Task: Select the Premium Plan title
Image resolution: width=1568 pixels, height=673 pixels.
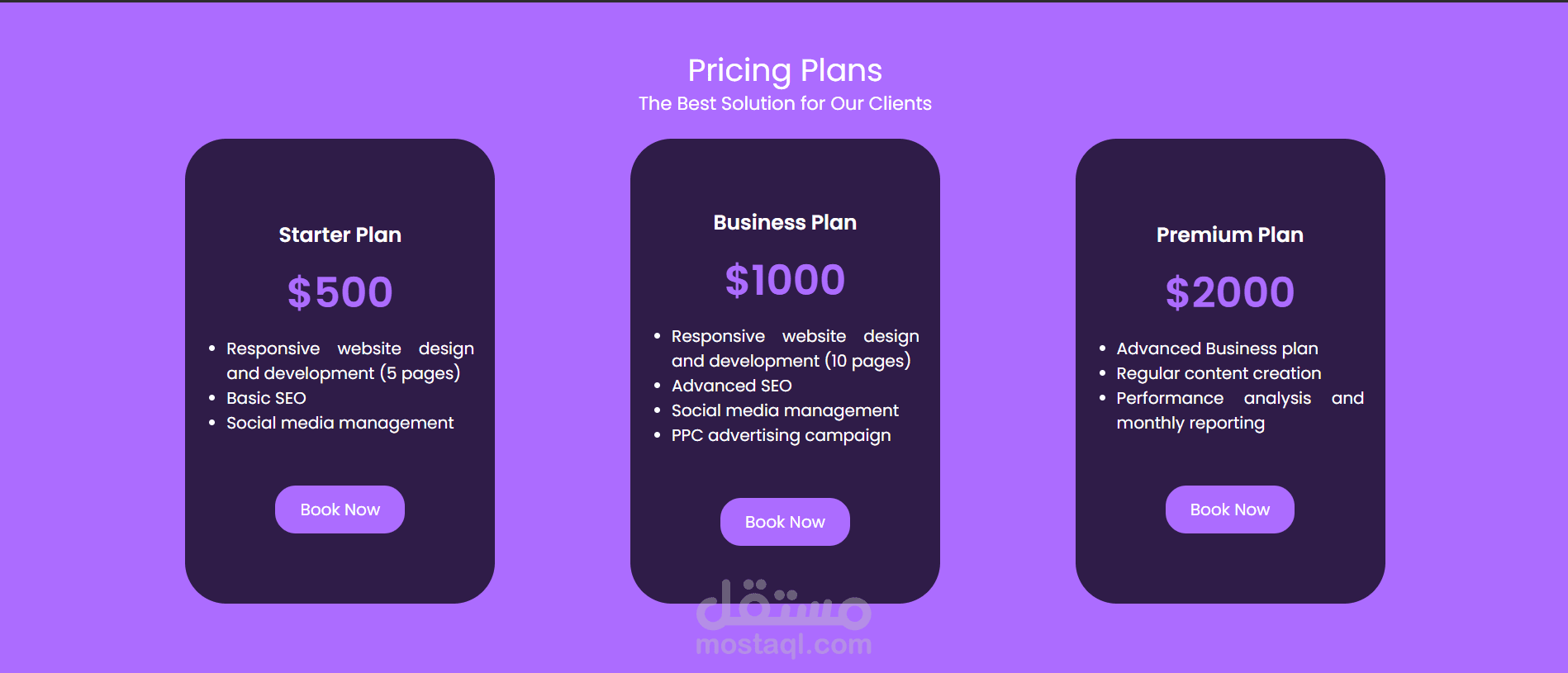Action: tap(1229, 235)
